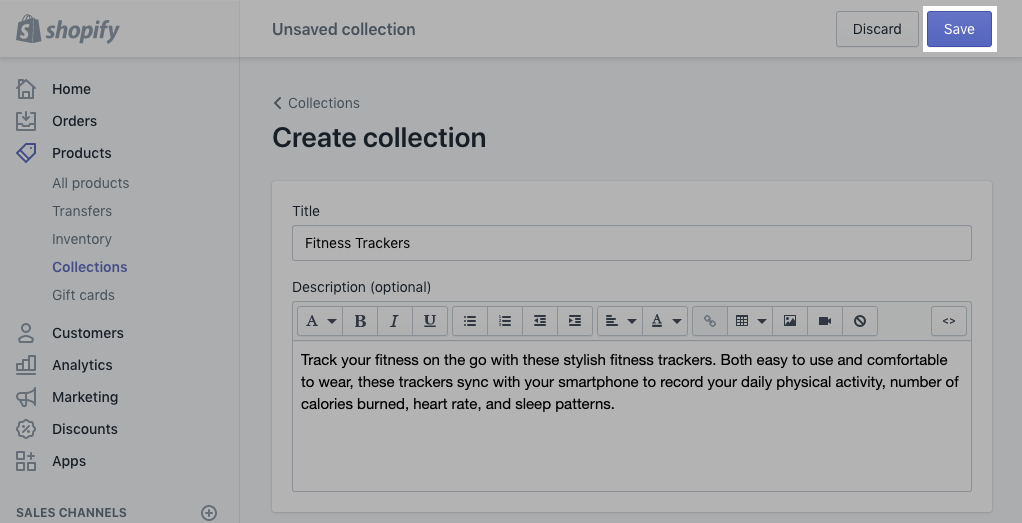Insert a numbered list
The image size is (1022, 523).
pyautogui.click(x=505, y=321)
